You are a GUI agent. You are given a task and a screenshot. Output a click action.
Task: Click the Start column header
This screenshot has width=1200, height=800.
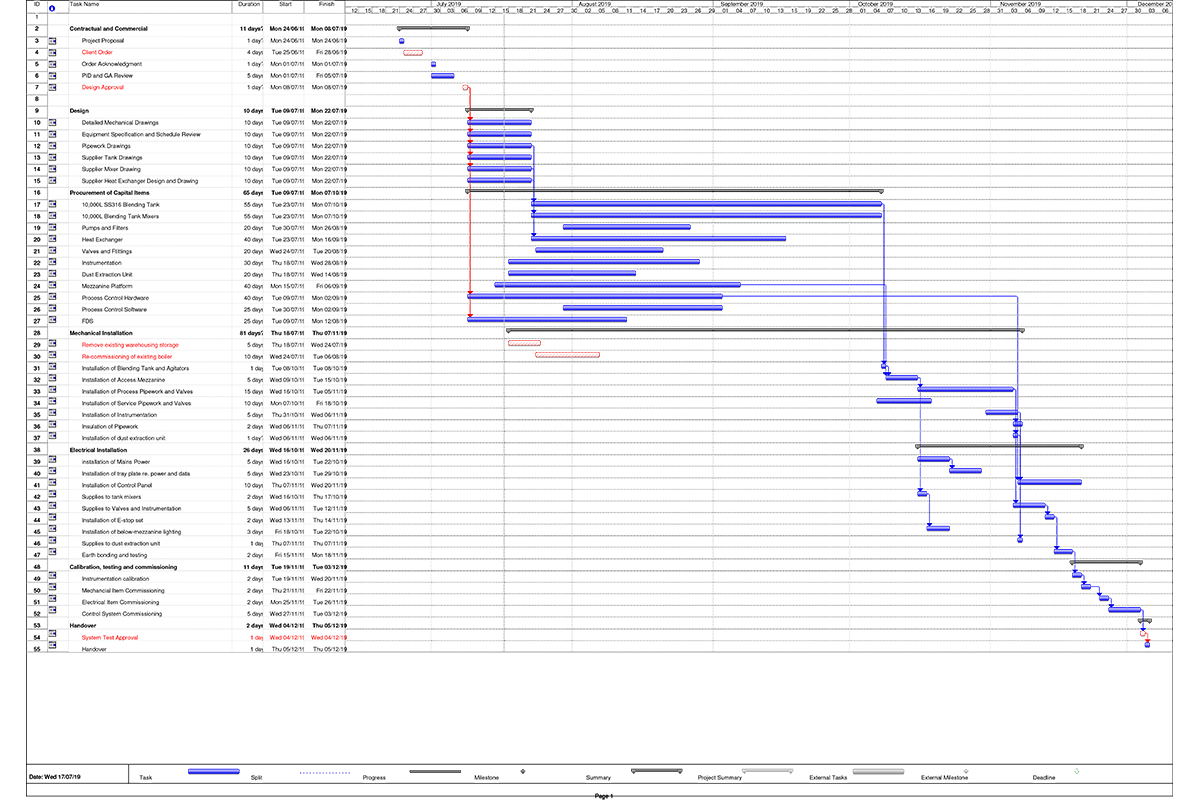[285, 4]
